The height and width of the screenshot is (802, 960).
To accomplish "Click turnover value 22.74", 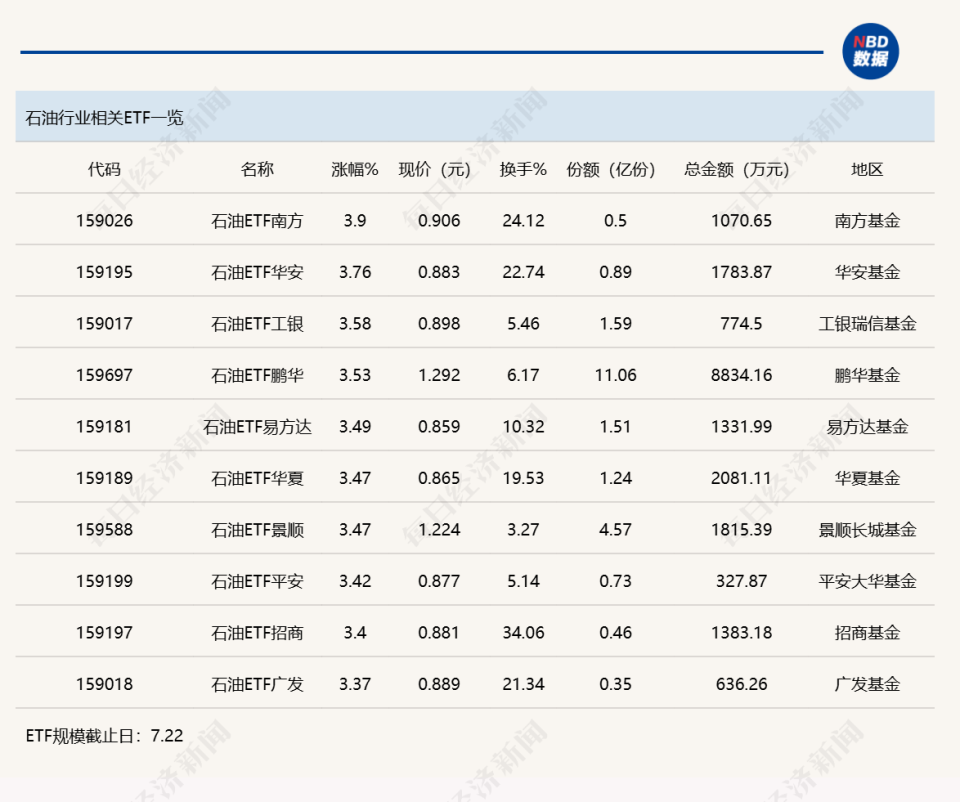I will (x=523, y=272).
